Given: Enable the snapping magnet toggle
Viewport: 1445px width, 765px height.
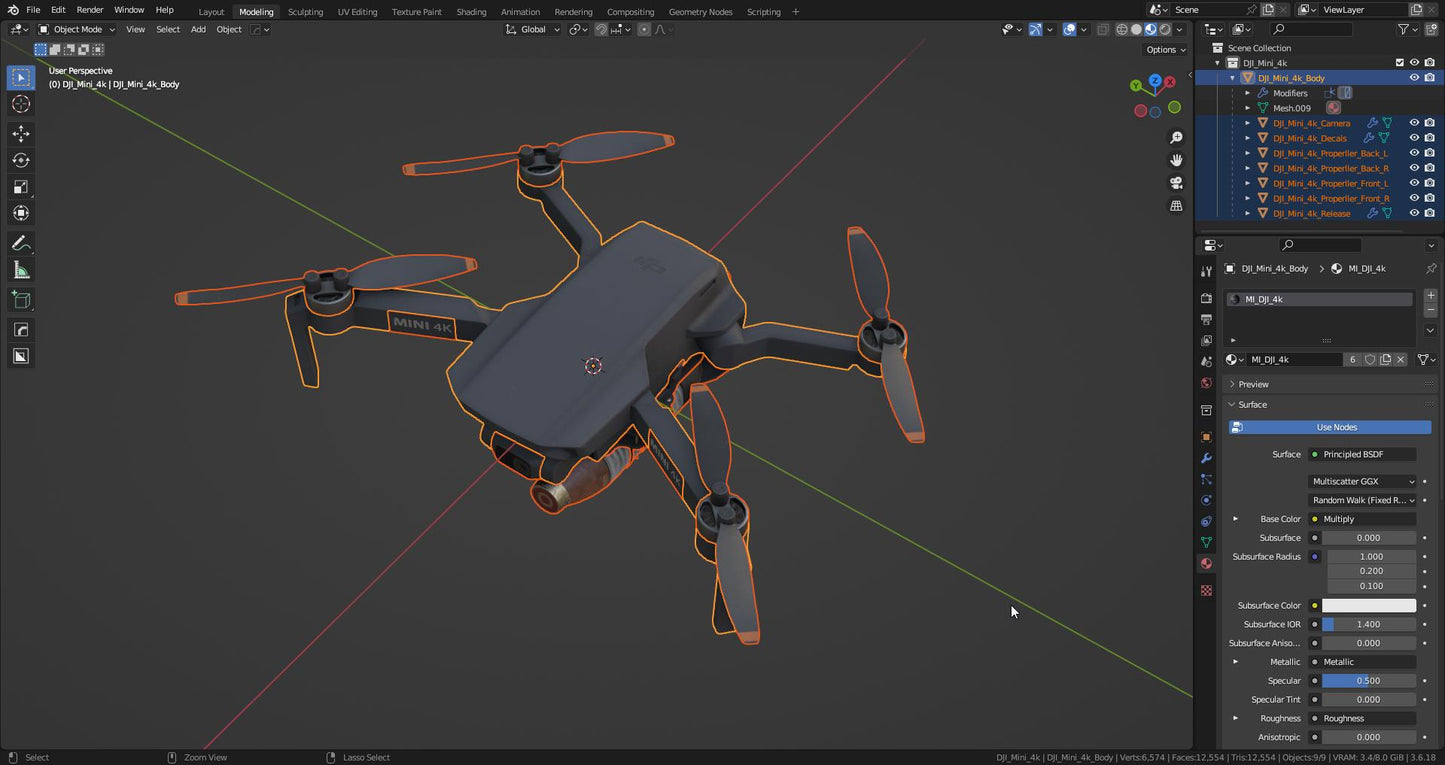Looking at the screenshot, I should pyautogui.click(x=600, y=29).
